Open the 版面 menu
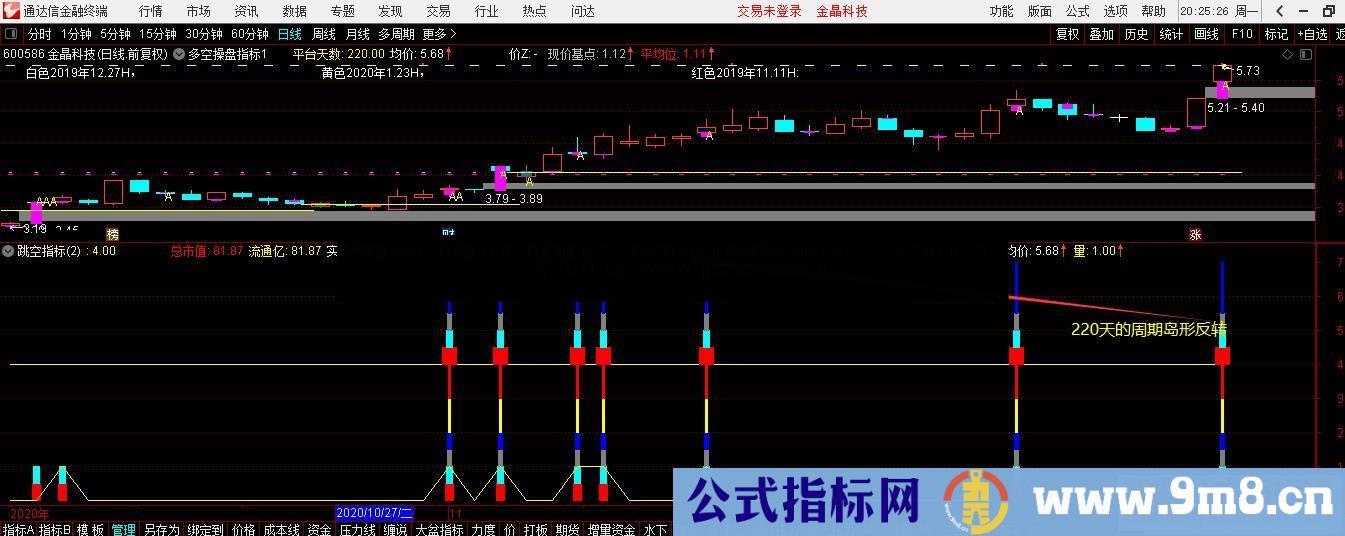The height and width of the screenshot is (536, 1345). tap(1039, 11)
